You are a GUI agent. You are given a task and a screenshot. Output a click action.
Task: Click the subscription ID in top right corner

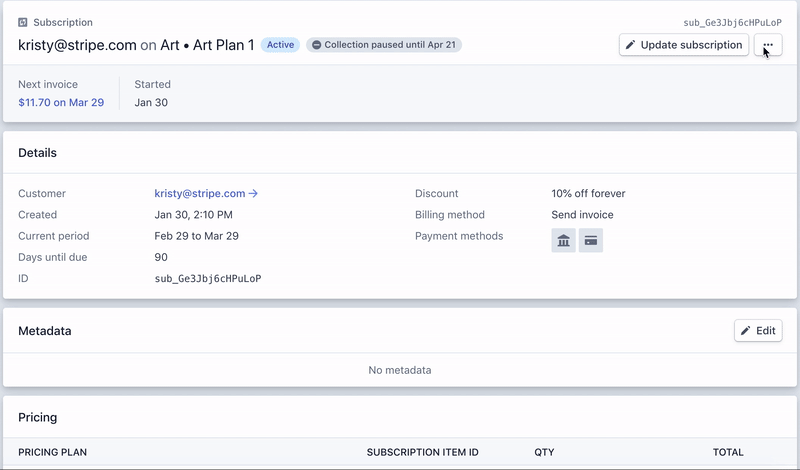(x=732, y=22)
